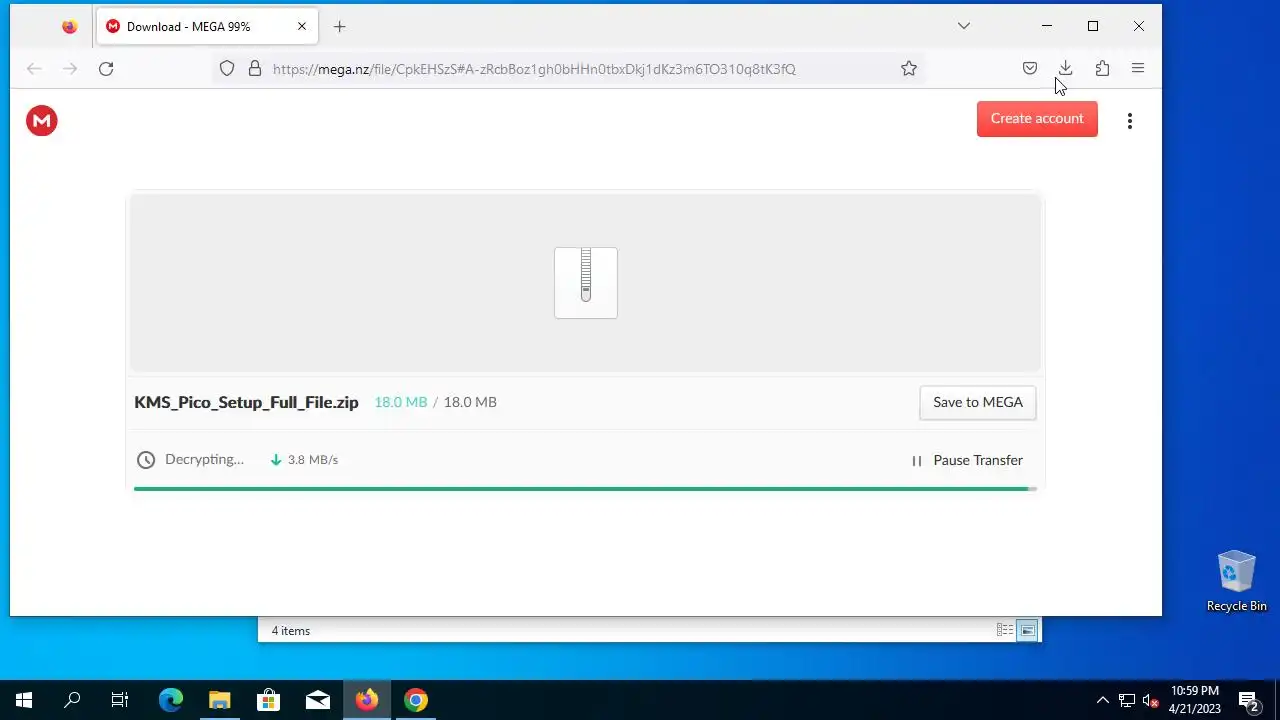Click the KMS_Pico_Setup_Full_File.zip file name

(x=246, y=402)
